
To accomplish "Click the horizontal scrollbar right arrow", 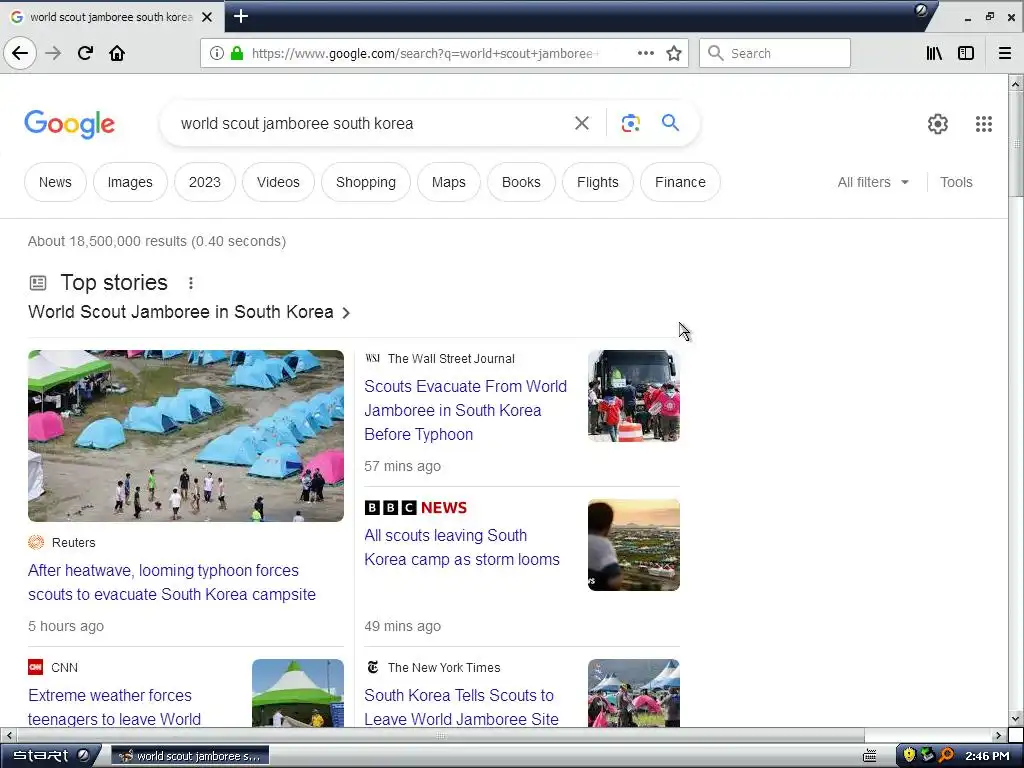I will pyautogui.click(x=999, y=735).
